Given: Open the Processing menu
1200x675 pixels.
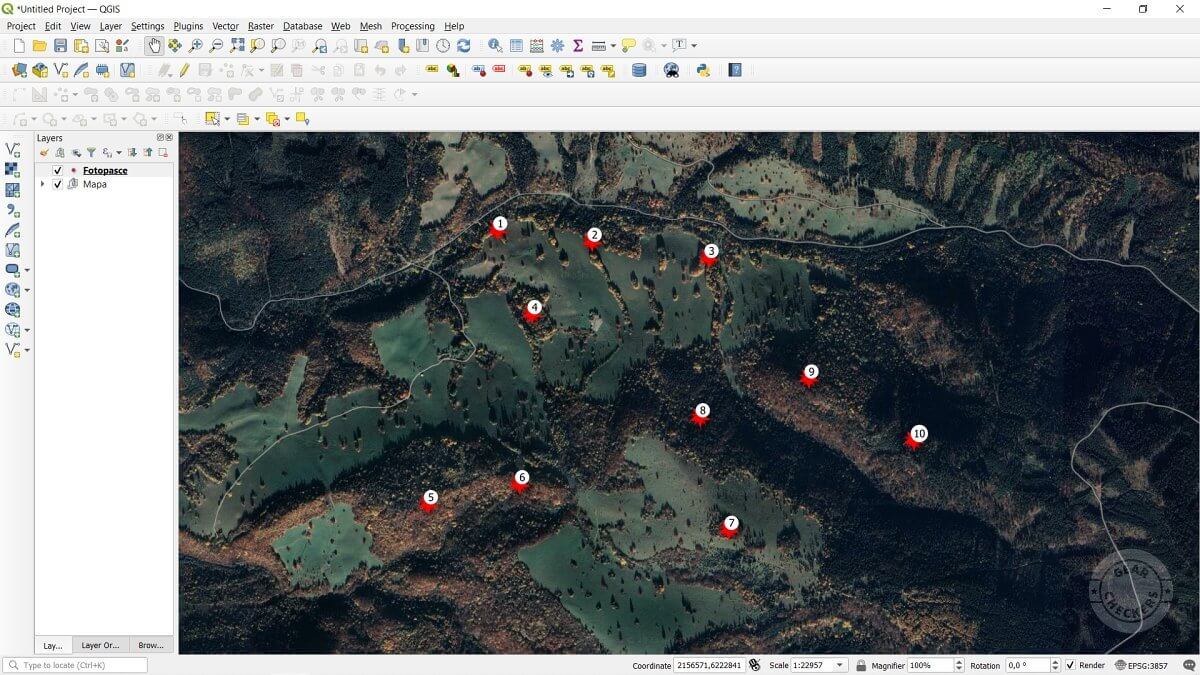Looking at the screenshot, I should tap(412, 26).
